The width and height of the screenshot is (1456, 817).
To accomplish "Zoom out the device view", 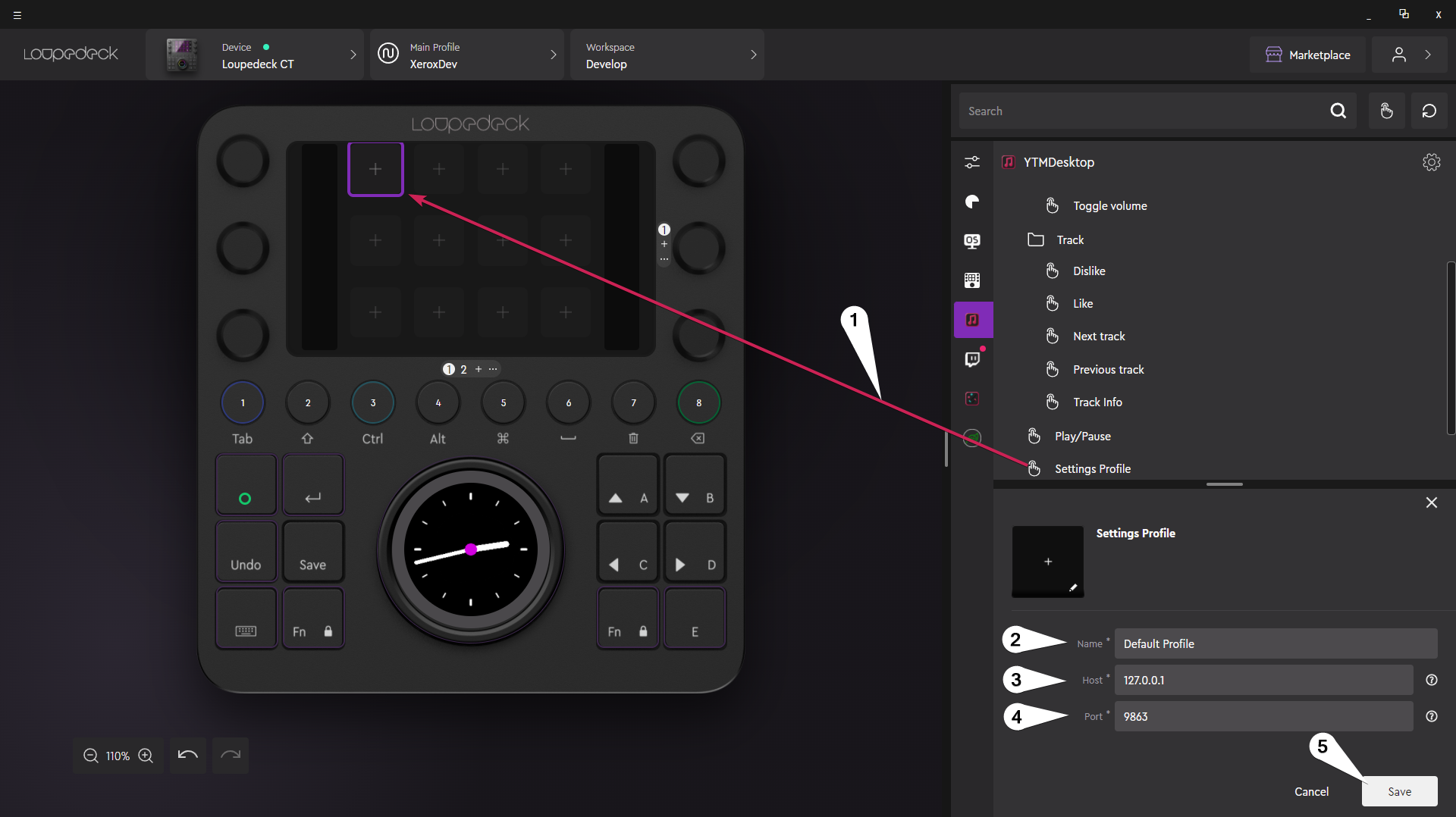I will (90, 756).
